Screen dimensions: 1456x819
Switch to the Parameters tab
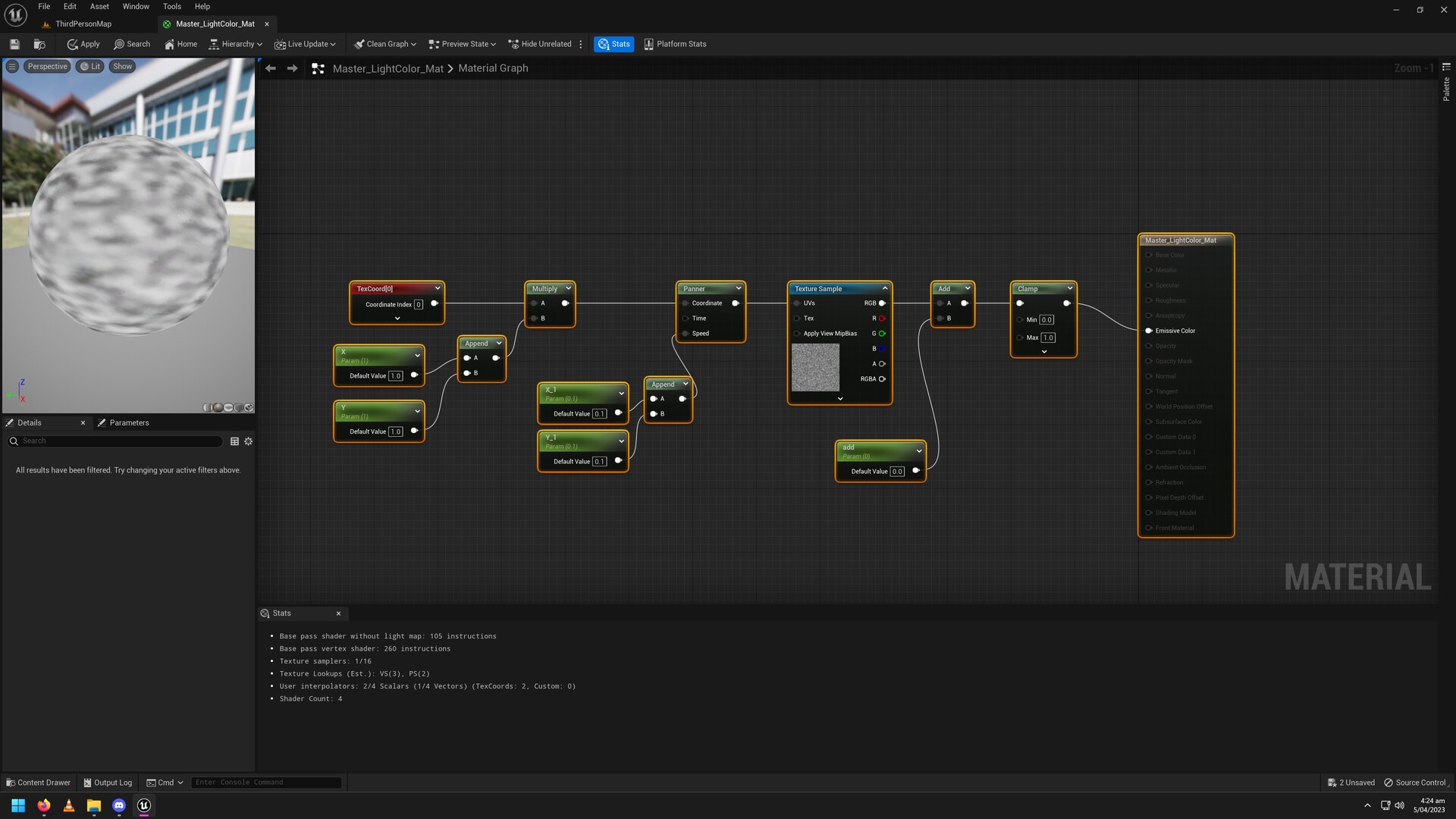(x=129, y=422)
